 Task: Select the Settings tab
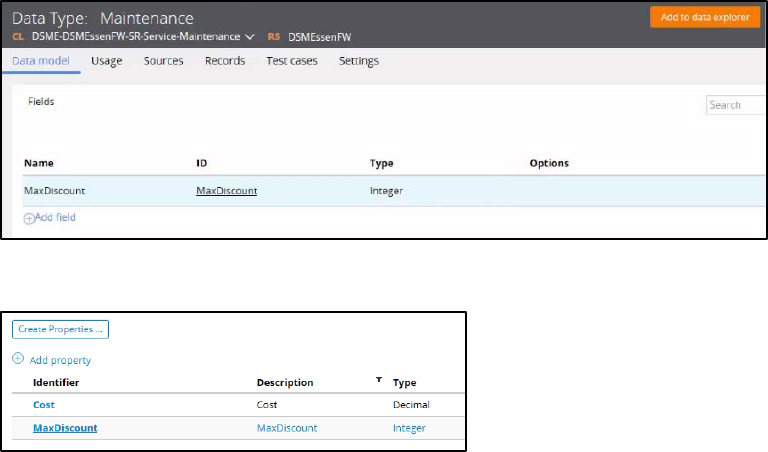(x=358, y=61)
